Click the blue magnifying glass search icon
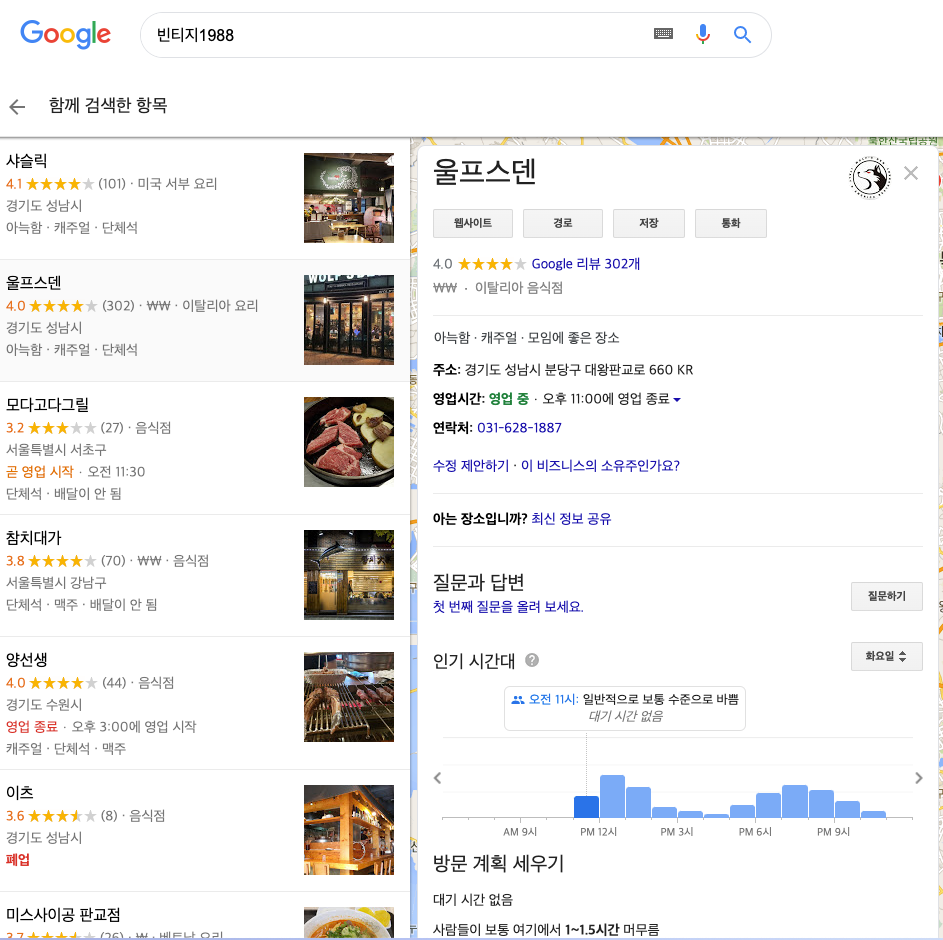943x940 pixels. point(742,34)
